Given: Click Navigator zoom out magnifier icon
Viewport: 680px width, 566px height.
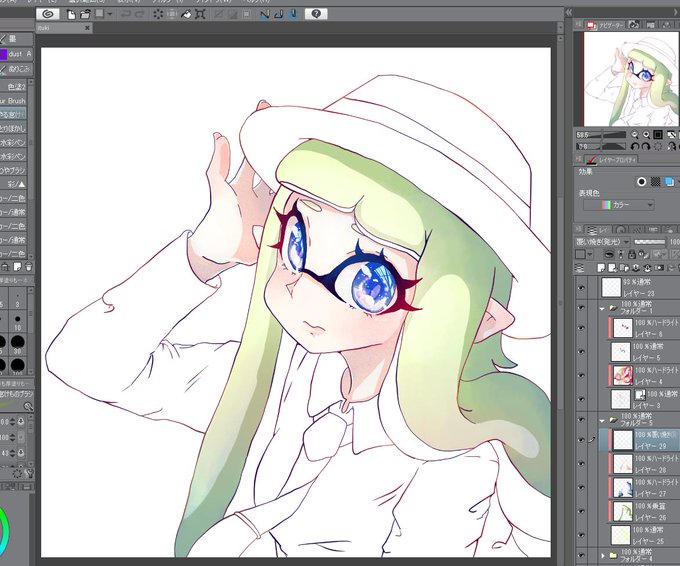Looking at the screenshot, I should [635, 135].
